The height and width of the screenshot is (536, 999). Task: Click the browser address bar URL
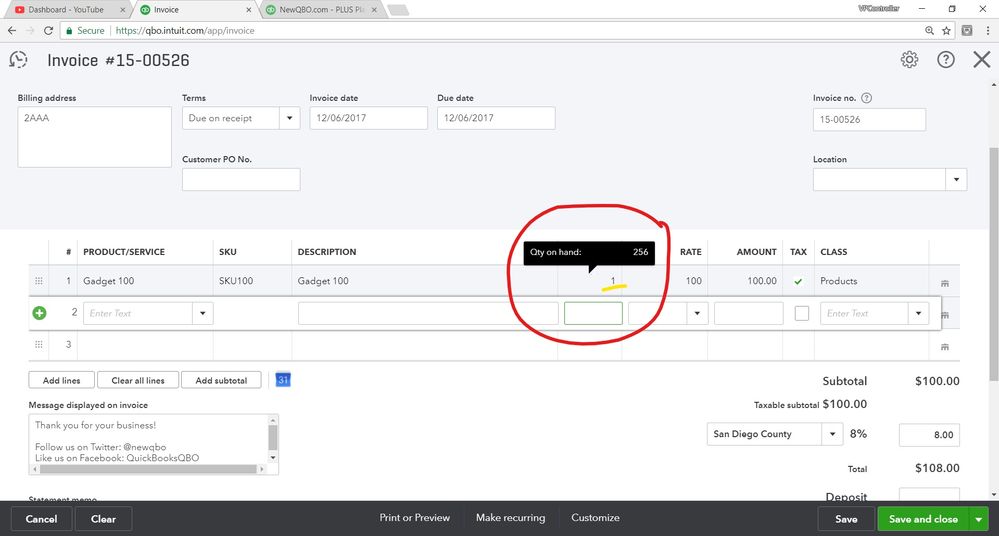(185, 31)
